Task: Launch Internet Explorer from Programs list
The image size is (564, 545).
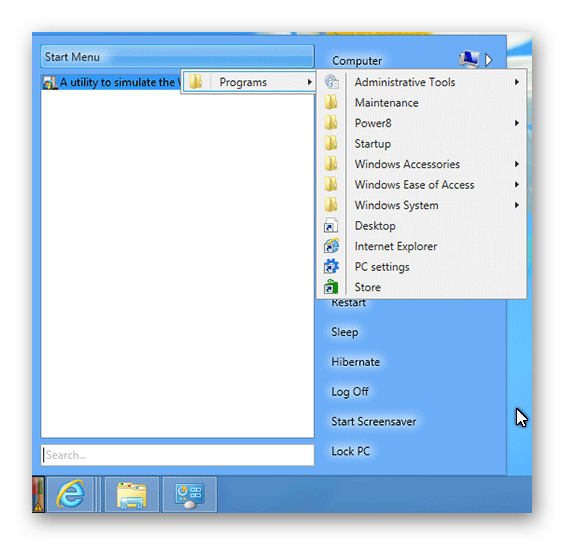Action: point(422,246)
